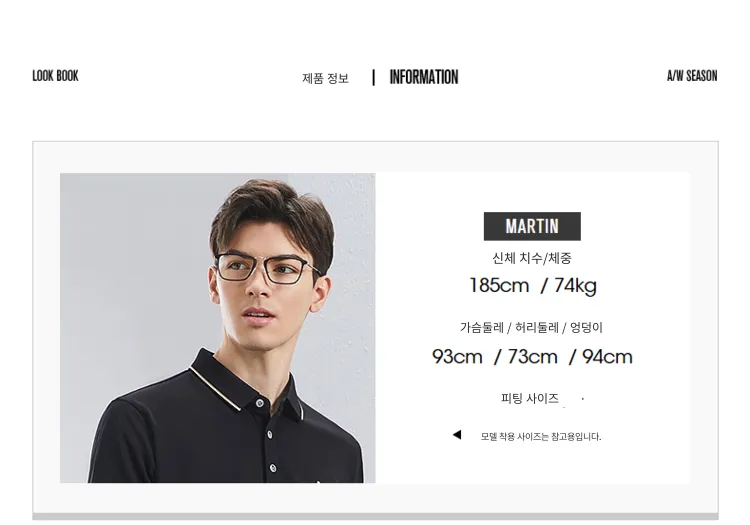Click the model's eyeglasses in photo
The image size is (750, 525).
[x=267, y=268]
